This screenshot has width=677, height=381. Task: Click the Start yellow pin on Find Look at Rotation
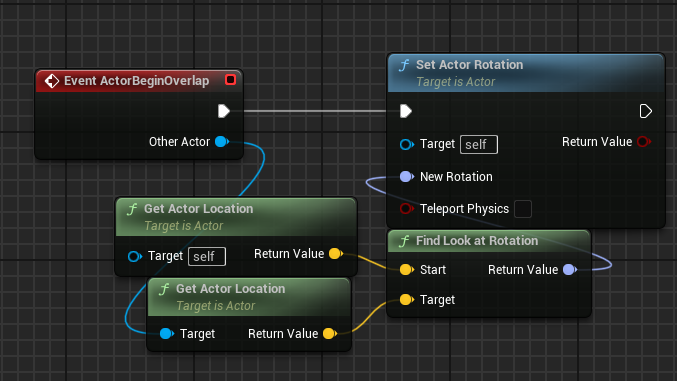coord(407,270)
